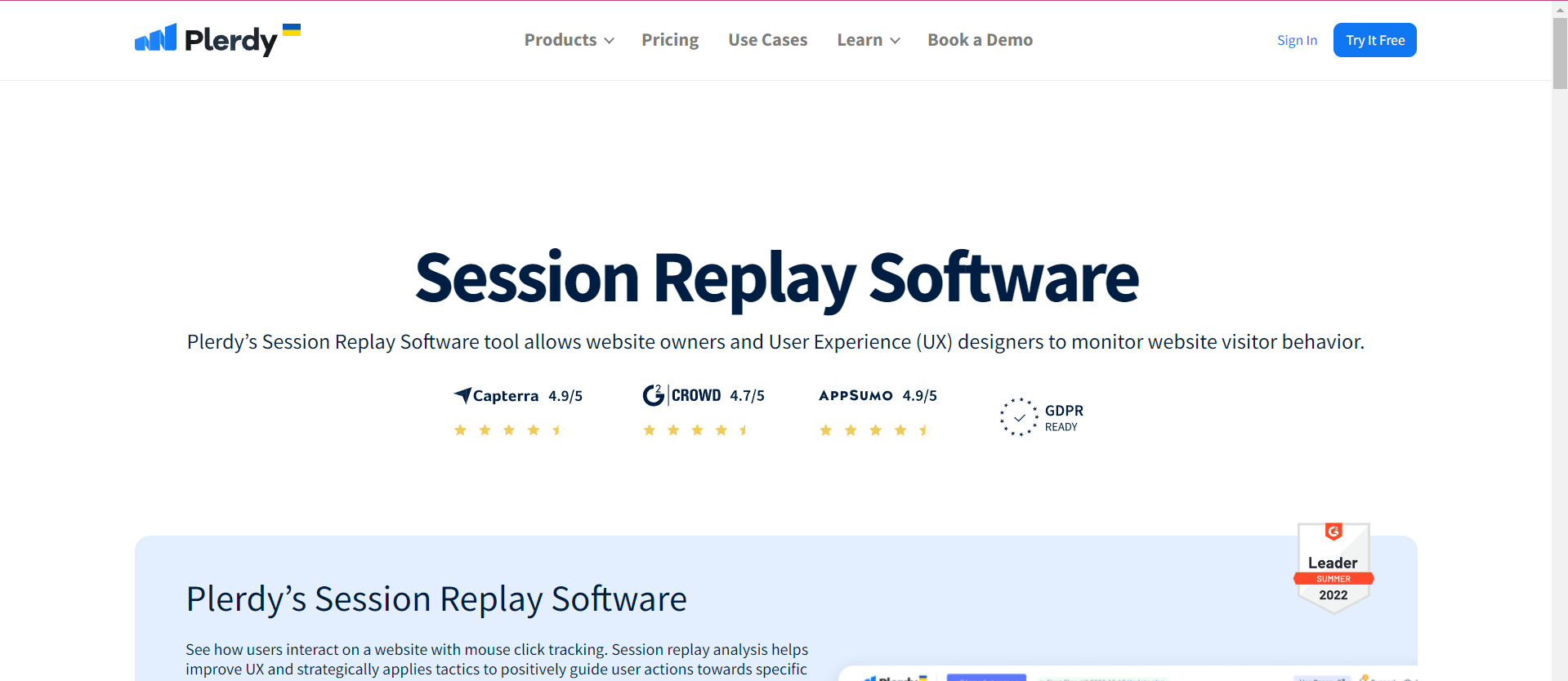The width and height of the screenshot is (1568, 681).
Task: Click the Plerdy bar chart logo icon
Action: [155, 38]
